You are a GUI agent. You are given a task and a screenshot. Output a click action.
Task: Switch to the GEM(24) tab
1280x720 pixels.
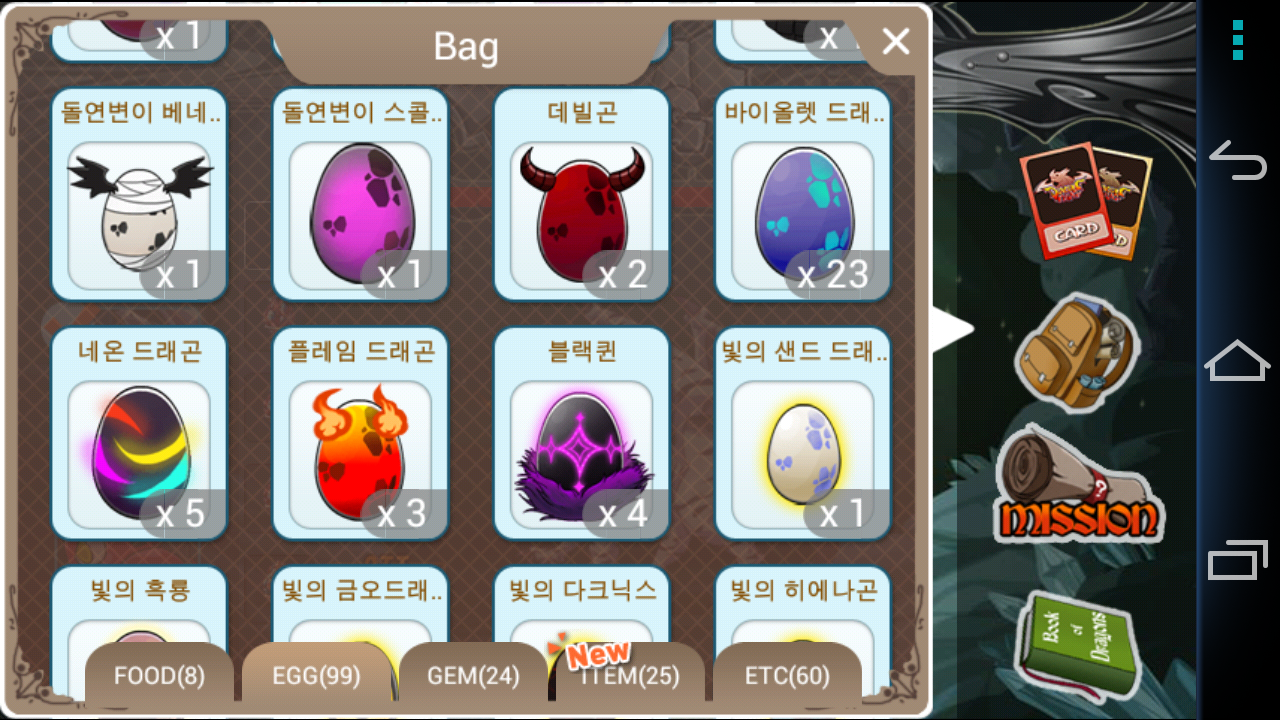click(473, 676)
